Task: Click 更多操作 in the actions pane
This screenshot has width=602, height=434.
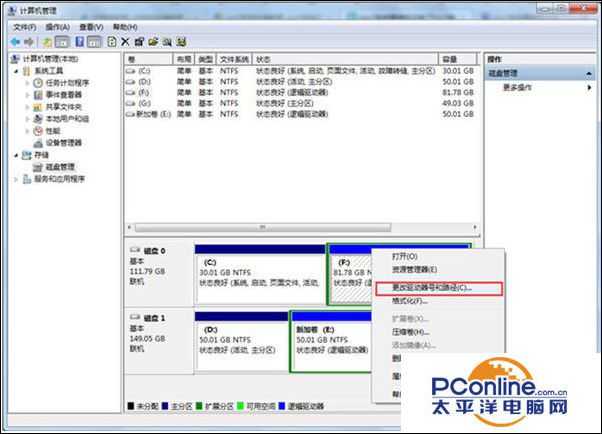Action: click(x=516, y=88)
